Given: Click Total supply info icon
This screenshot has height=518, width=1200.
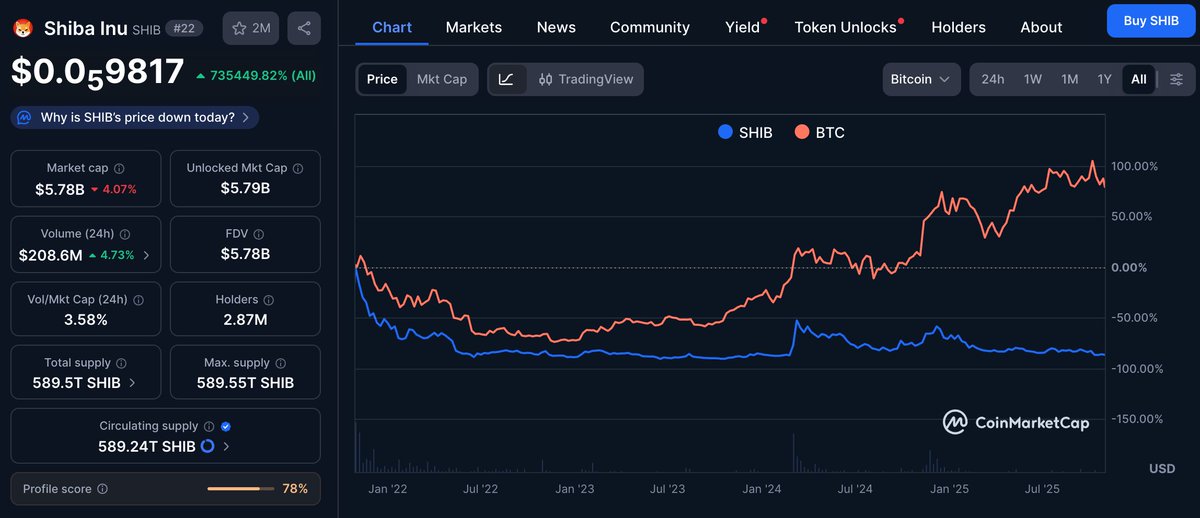Looking at the screenshot, I should 121,364.
